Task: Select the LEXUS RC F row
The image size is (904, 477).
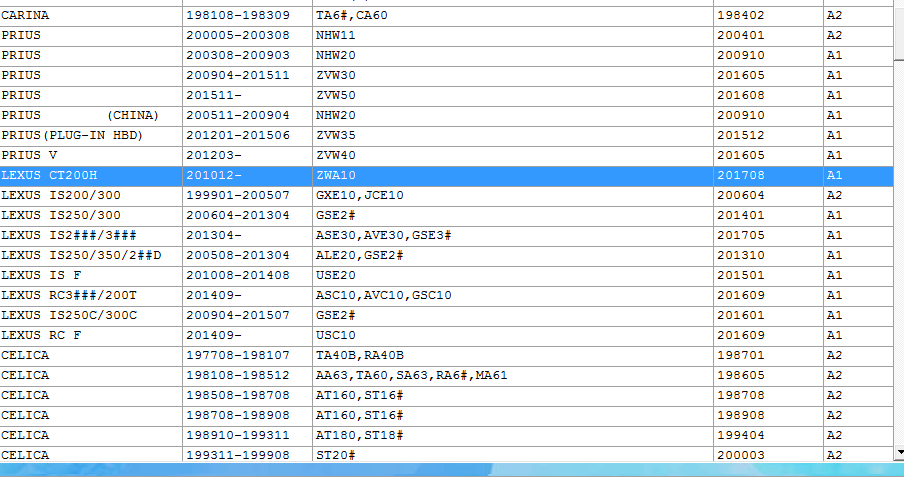Action: pos(447,335)
